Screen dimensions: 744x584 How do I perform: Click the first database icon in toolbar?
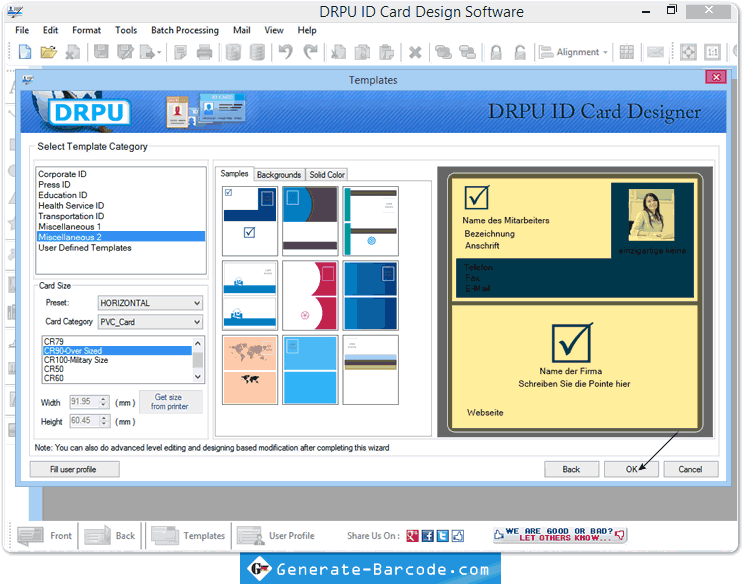pos(233,52)
